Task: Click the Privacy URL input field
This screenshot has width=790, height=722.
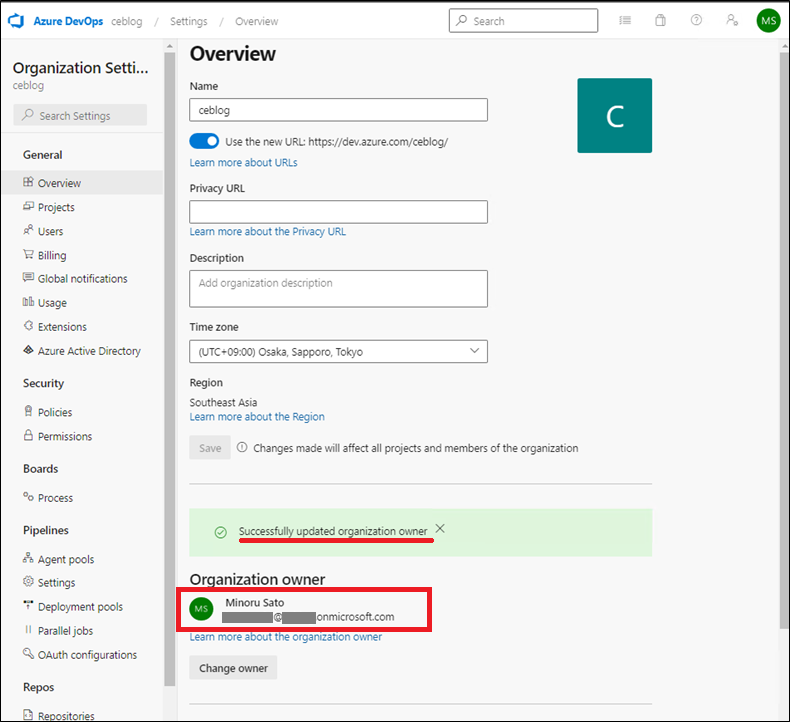Action: (338, 212)
